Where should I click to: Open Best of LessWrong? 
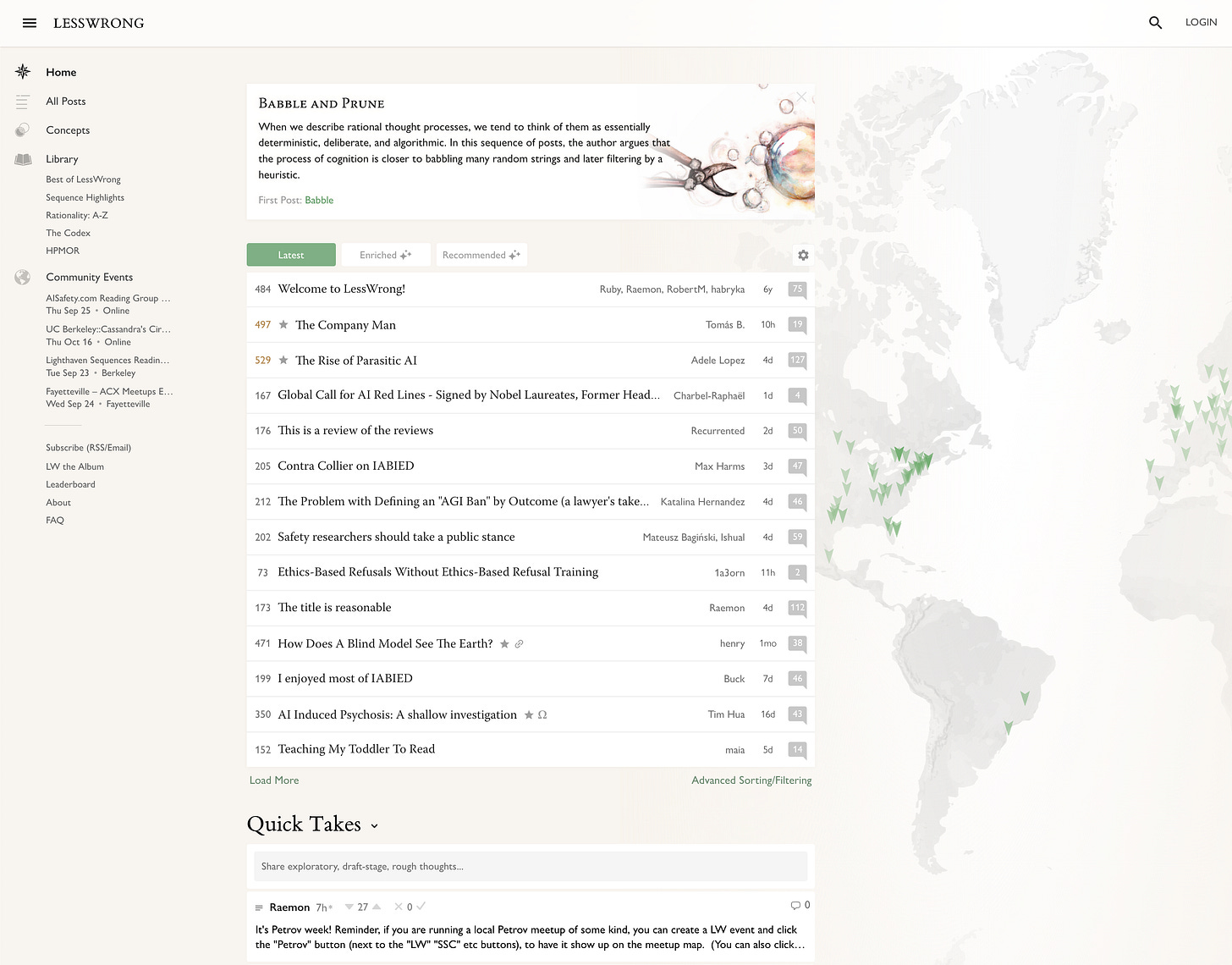click(x=83, y=179)
